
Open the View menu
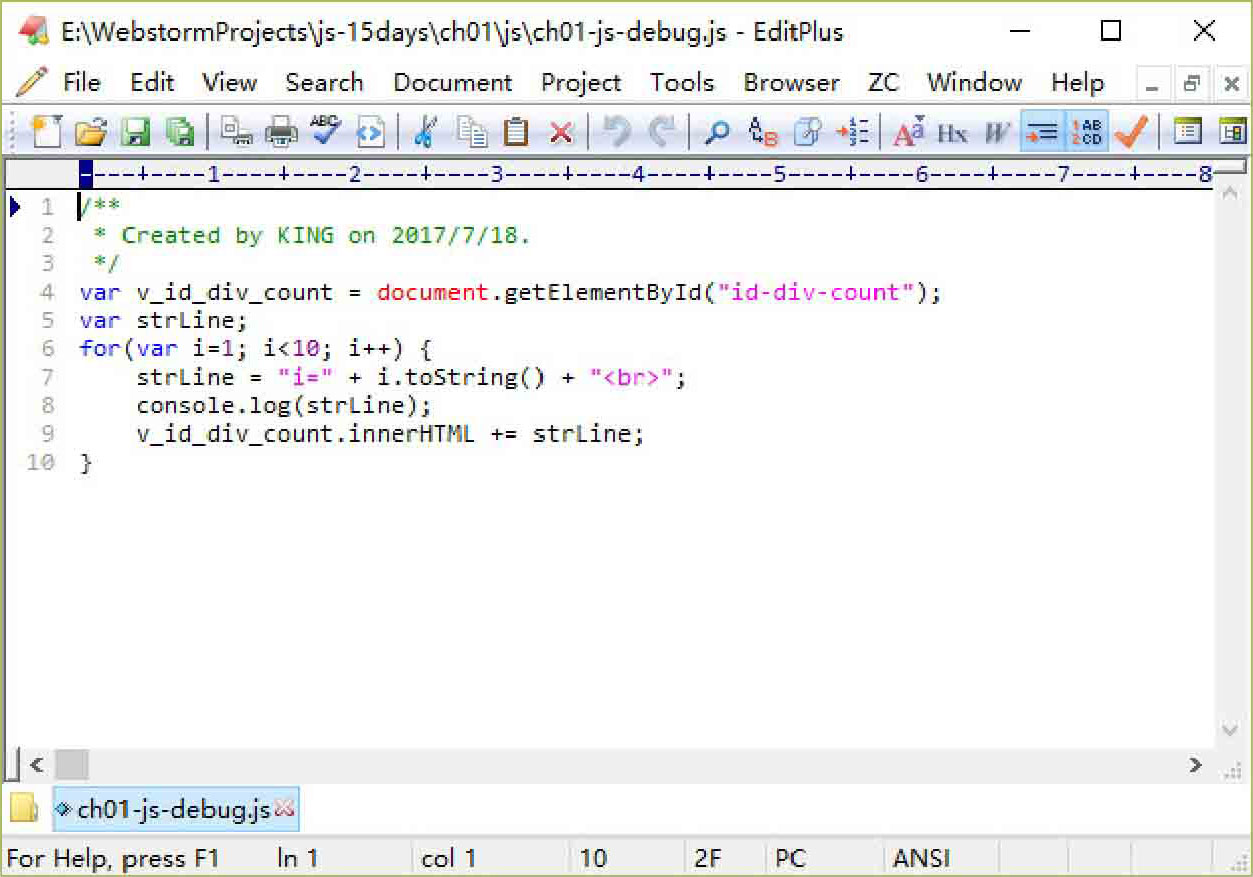pos(230,82)
